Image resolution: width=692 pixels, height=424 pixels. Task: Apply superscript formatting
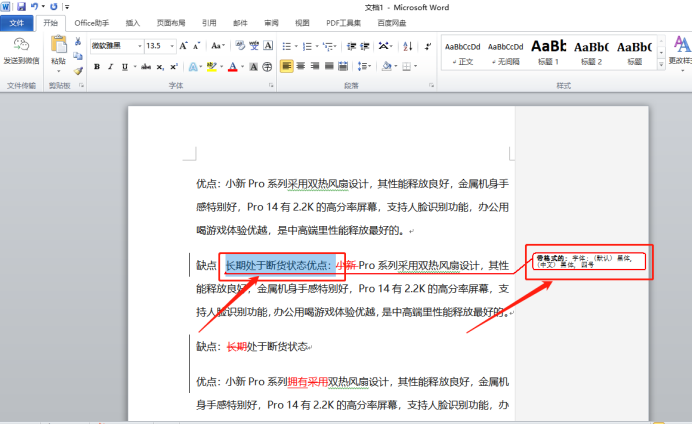coord(174,67)
